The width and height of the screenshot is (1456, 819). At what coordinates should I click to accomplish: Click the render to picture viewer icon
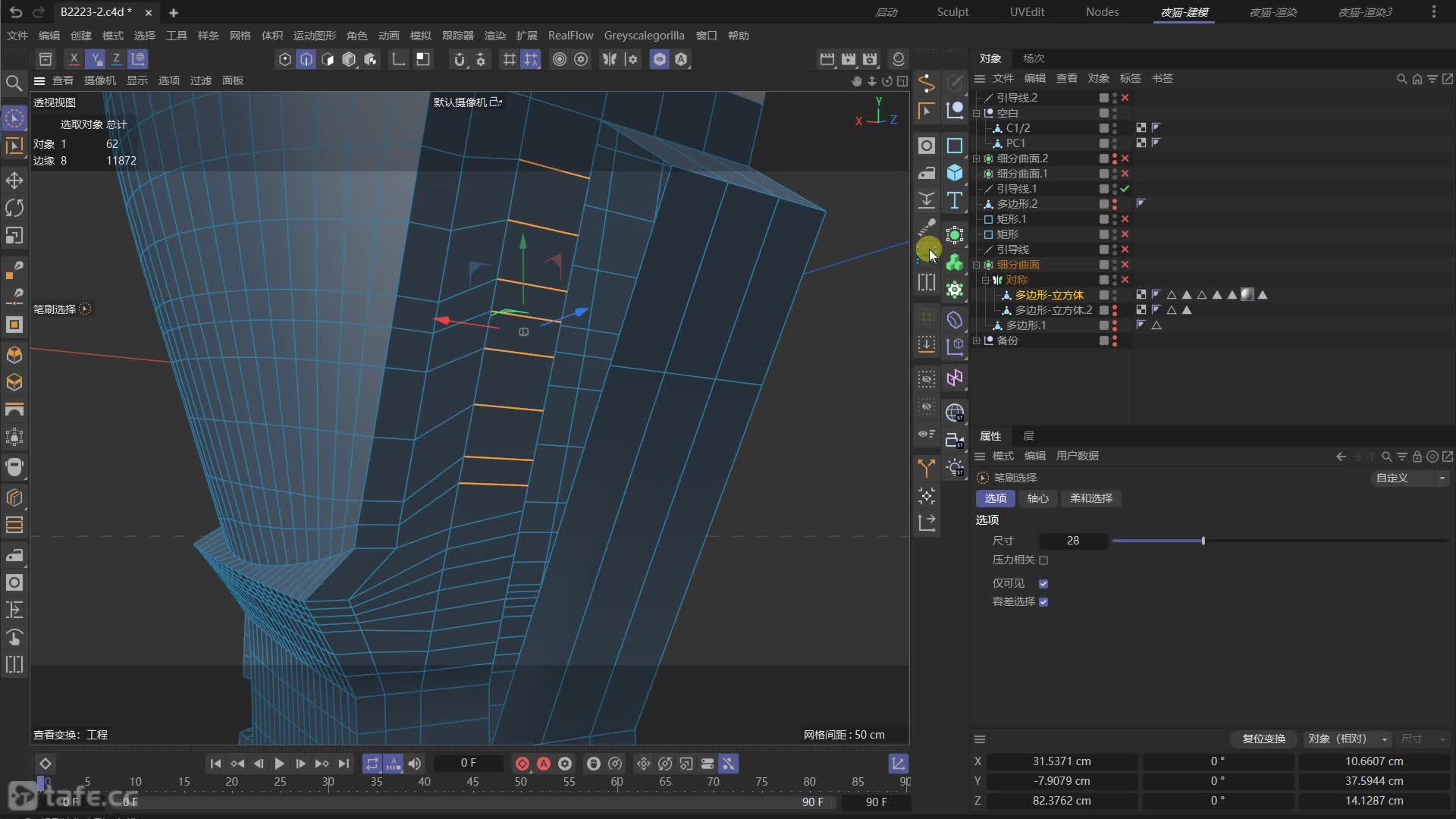849,59
